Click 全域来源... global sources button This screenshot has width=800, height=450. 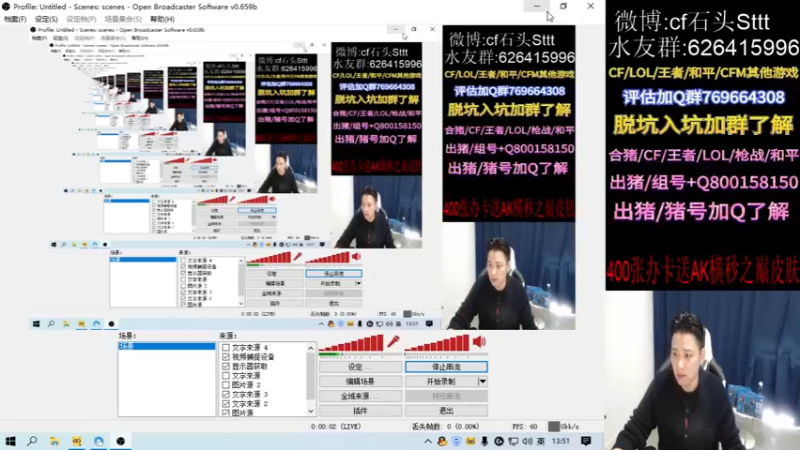click(360, 396)
